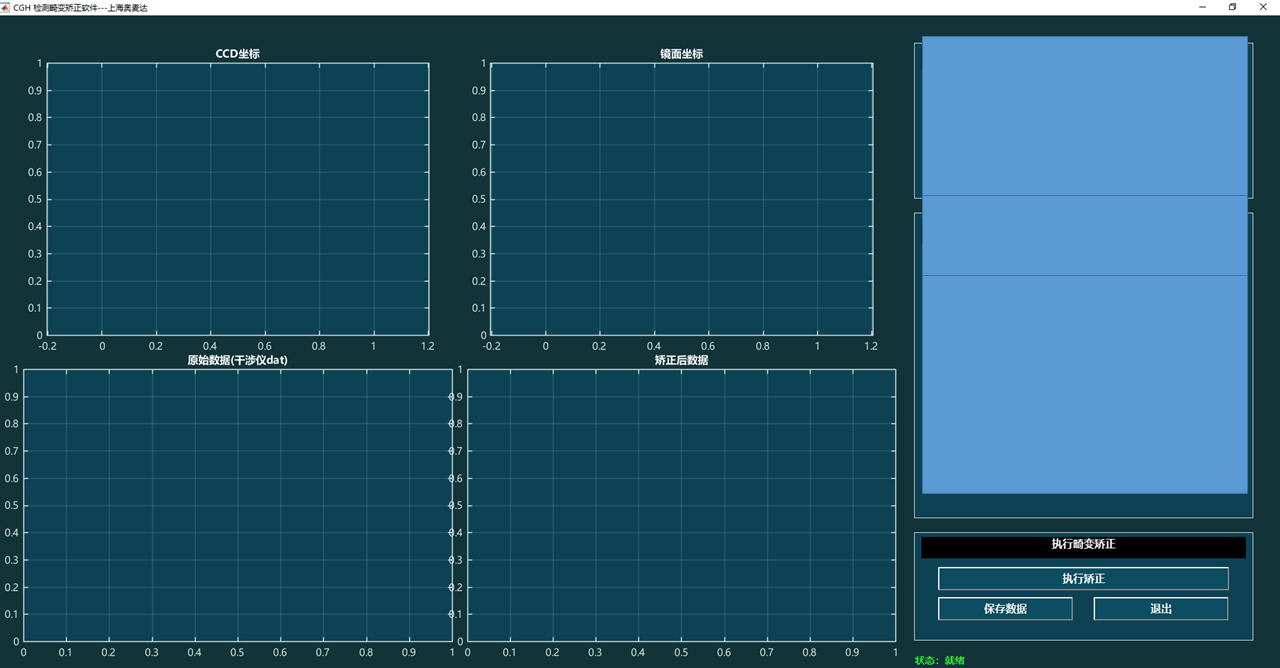The image size is (1280, 668).
Task: Restore down the application window
Action: tap(1232, 7)
